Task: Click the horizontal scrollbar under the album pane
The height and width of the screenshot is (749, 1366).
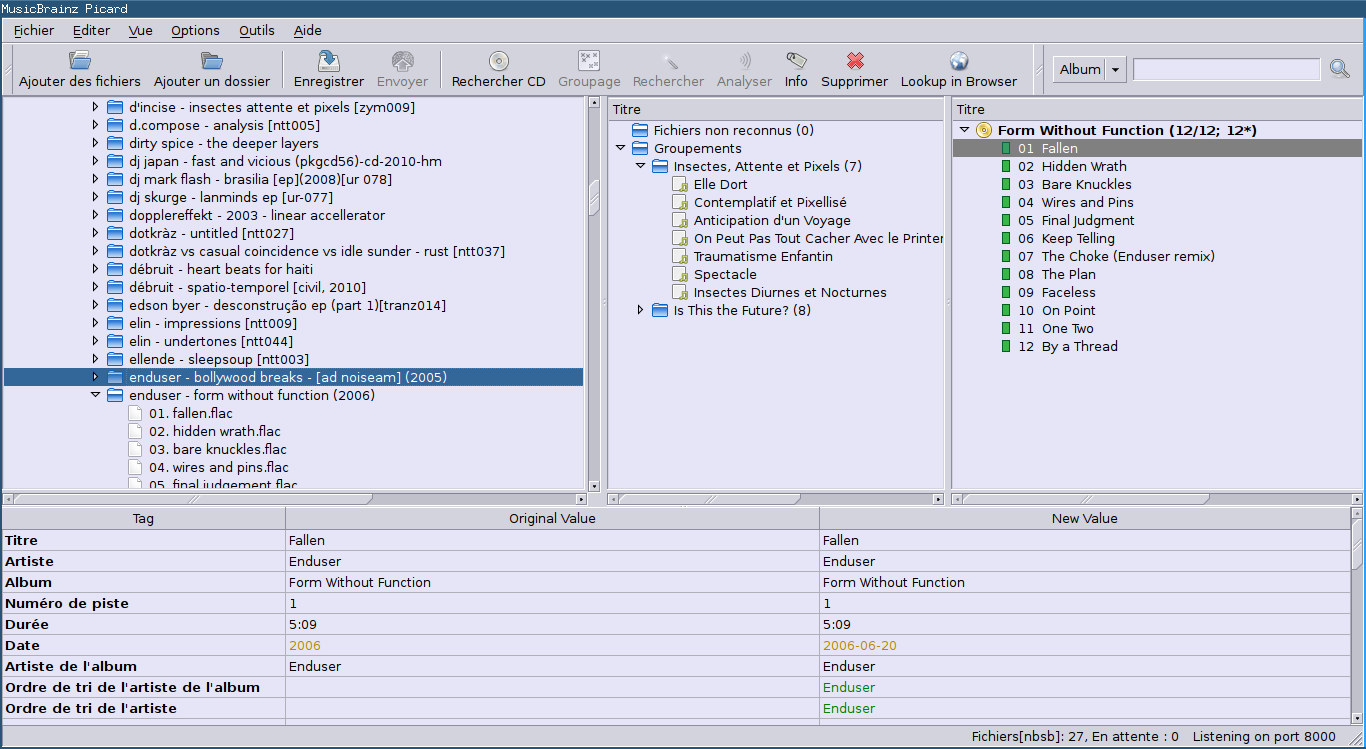Action: [x=1157, y=498]
